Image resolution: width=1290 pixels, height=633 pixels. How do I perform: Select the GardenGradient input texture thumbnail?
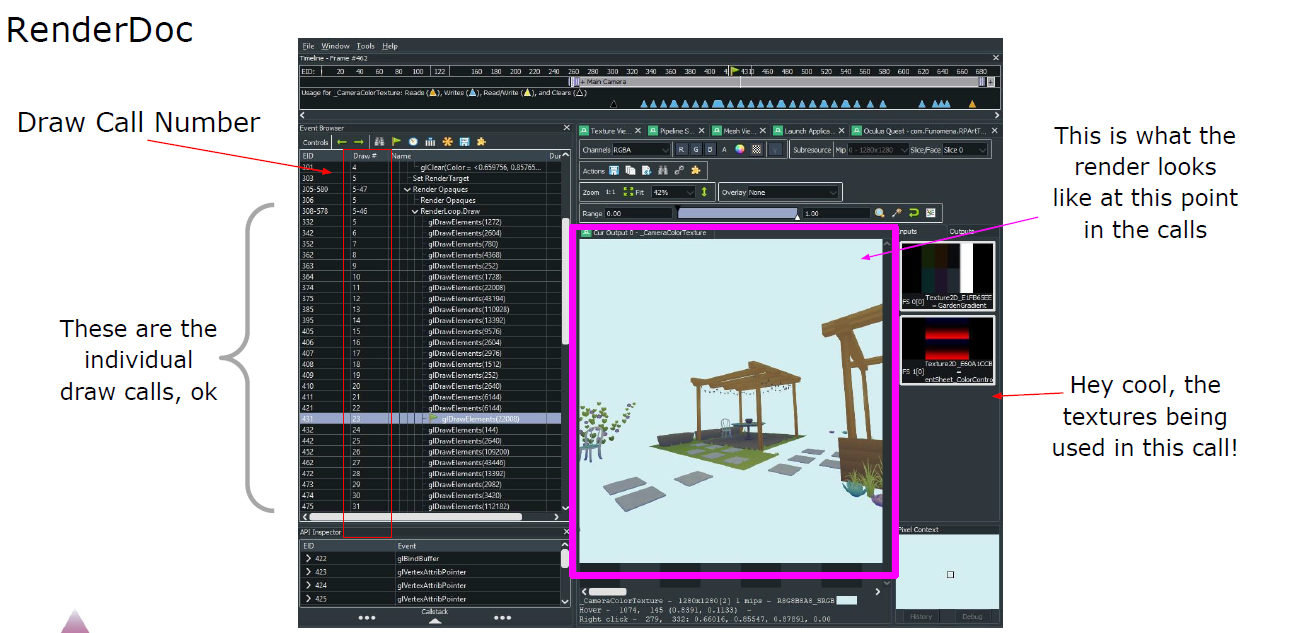click(x=947, y=275)
